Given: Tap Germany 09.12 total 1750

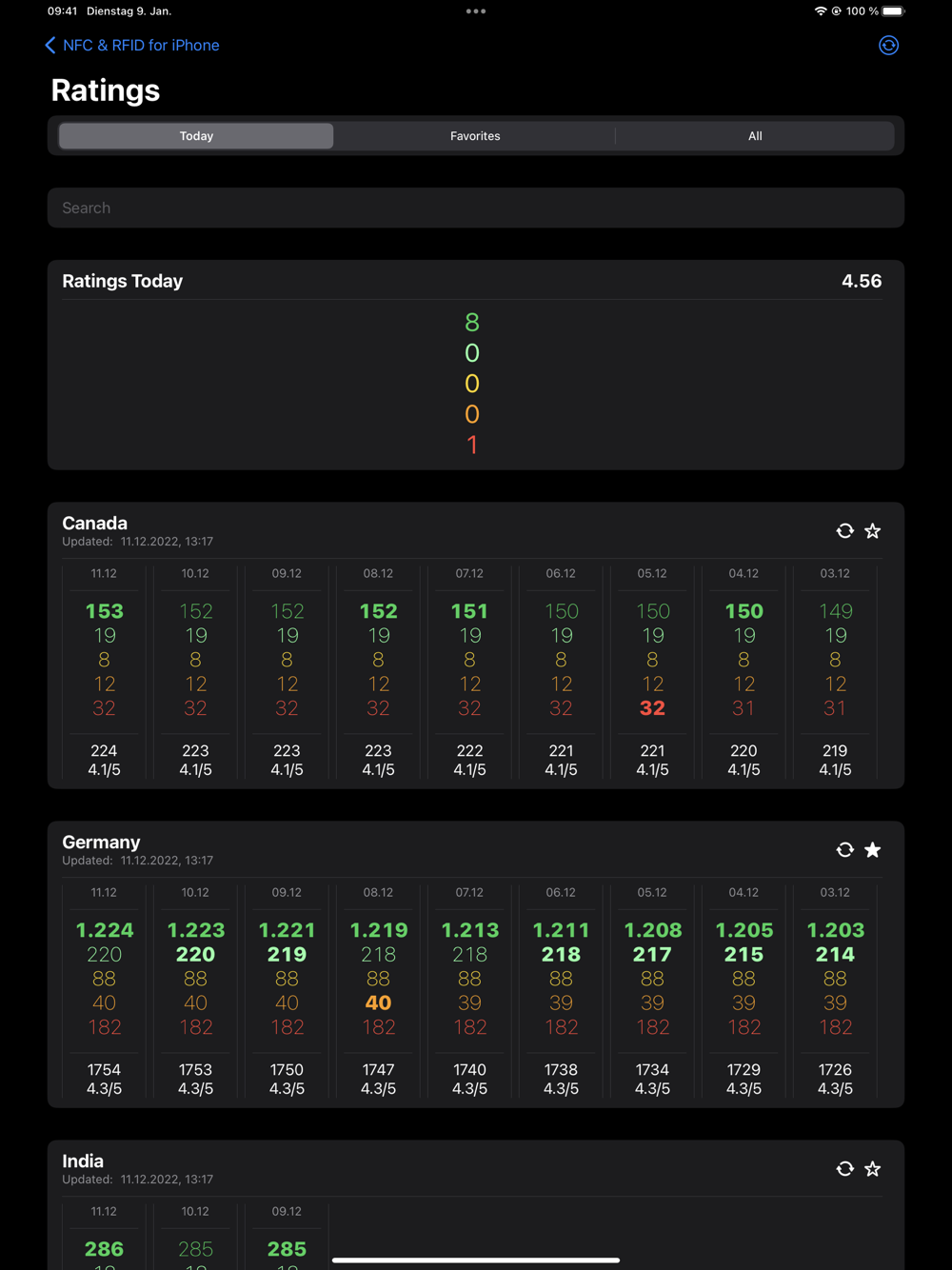Looking at the screenshot, I should 287,1069.
